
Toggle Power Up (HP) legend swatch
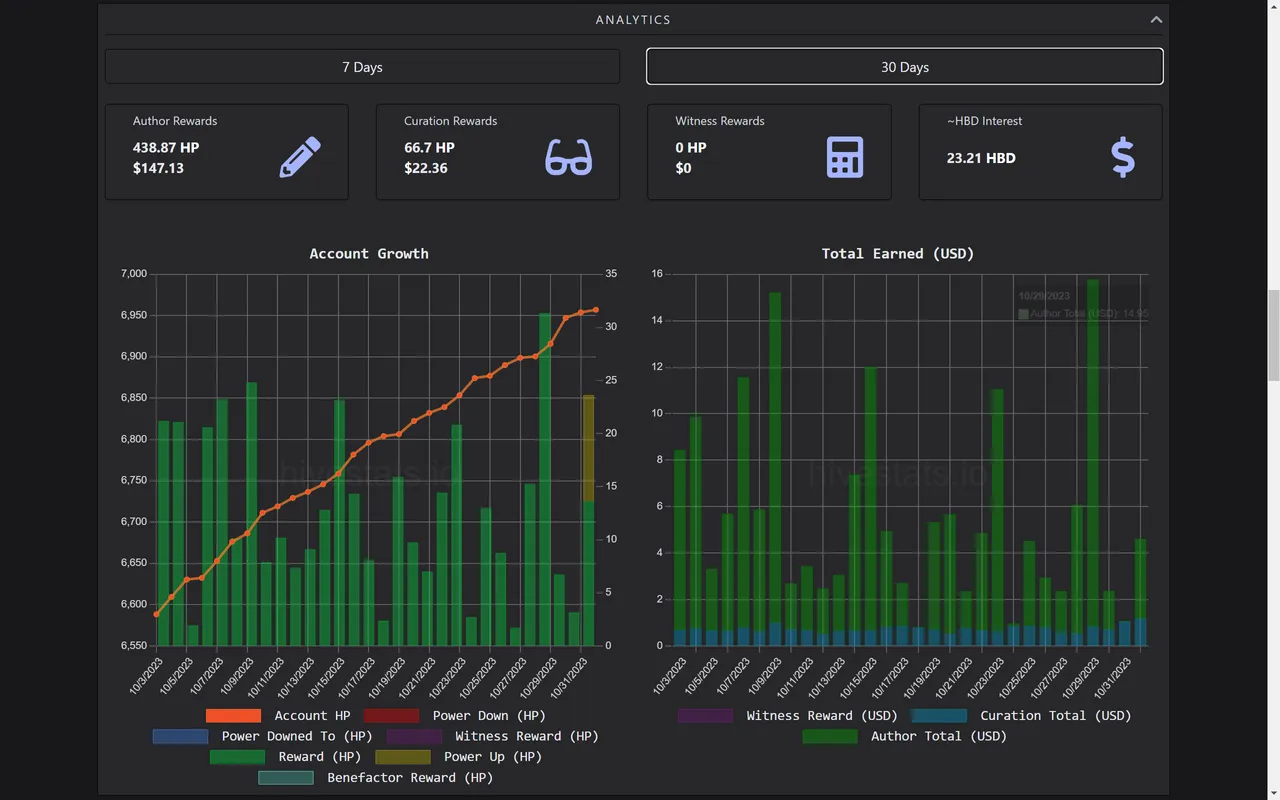403,757
